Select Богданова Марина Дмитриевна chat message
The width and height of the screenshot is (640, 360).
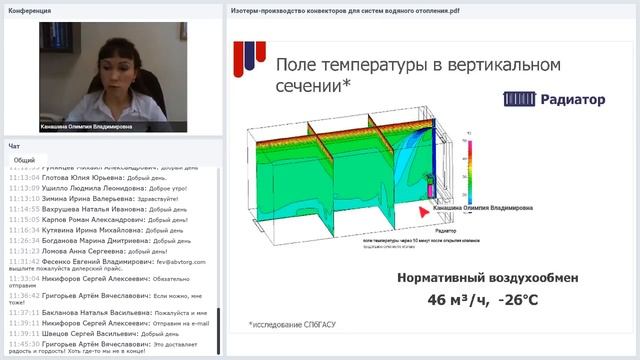click(100, 241)
